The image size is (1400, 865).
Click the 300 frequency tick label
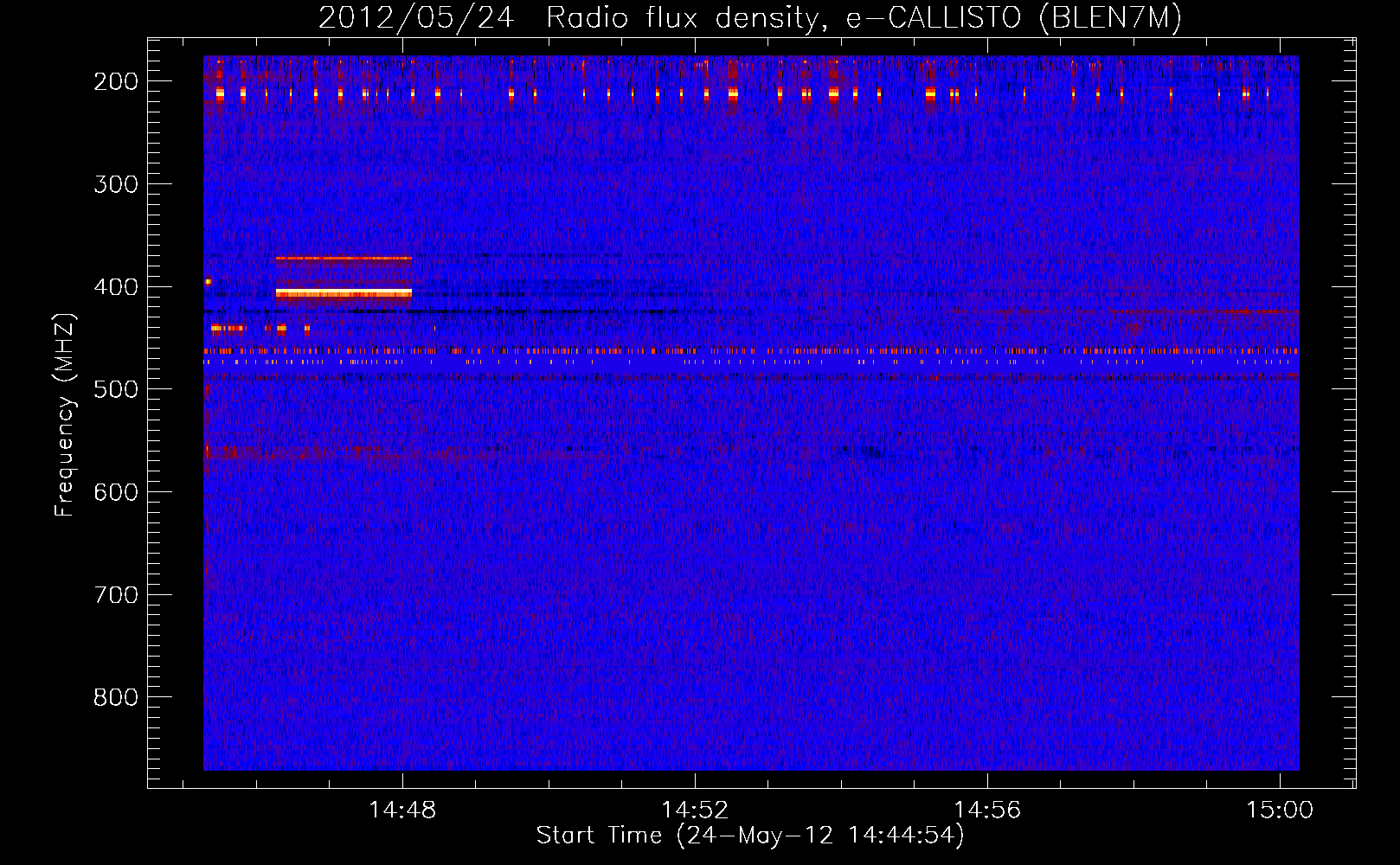tap(115, 184)
